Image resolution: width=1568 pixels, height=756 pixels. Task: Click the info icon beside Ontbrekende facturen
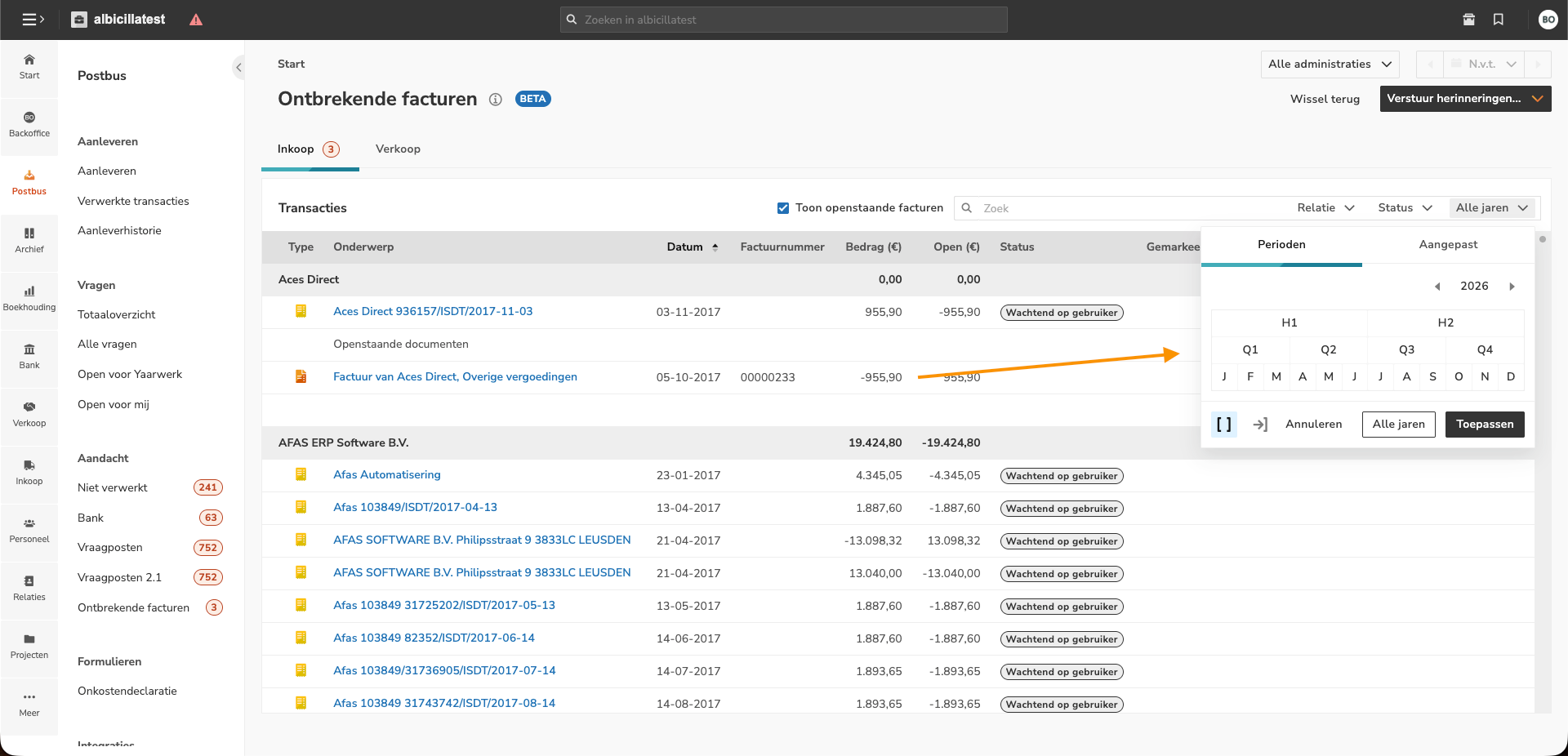(x=495, y=100)
